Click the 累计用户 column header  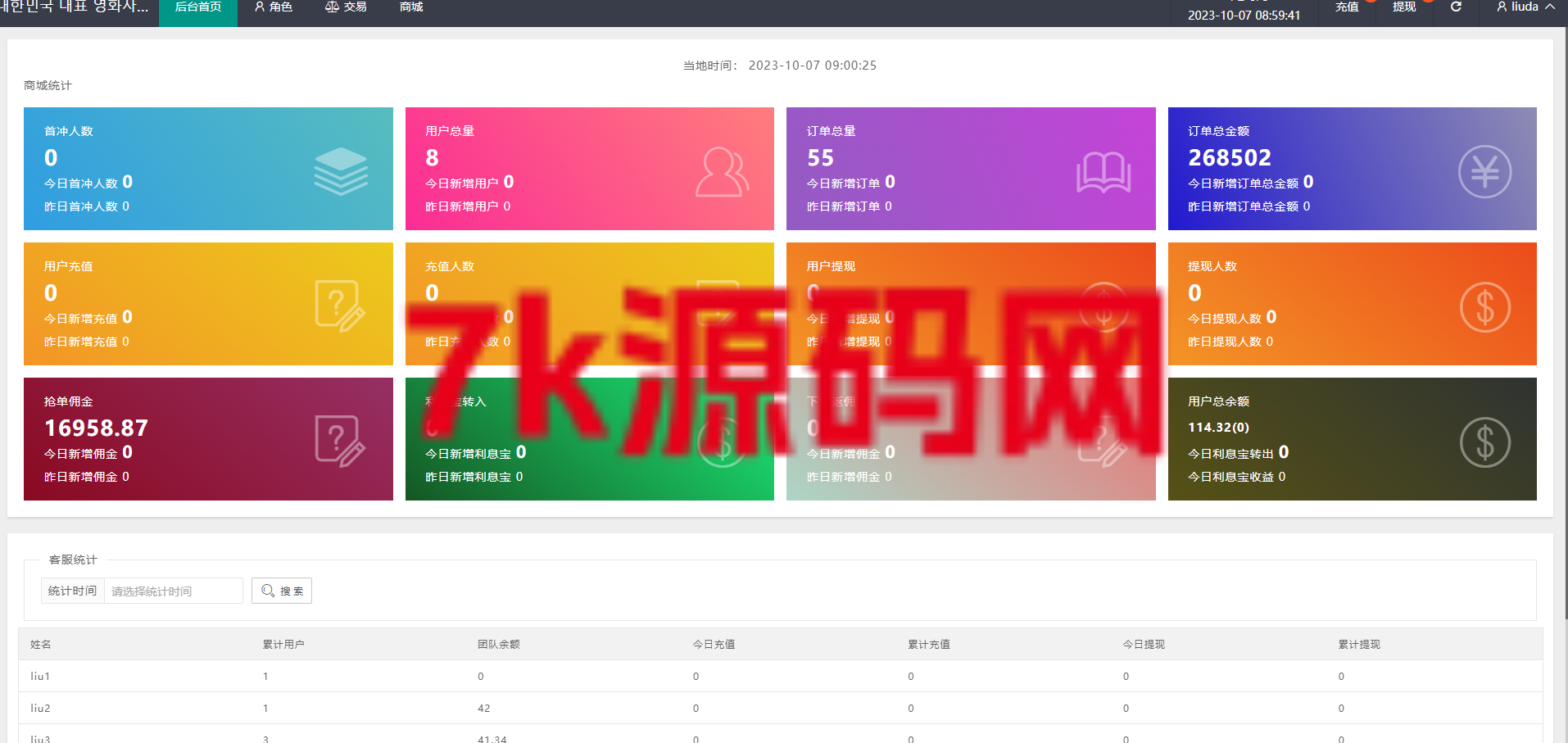click(x=283, y=645)
